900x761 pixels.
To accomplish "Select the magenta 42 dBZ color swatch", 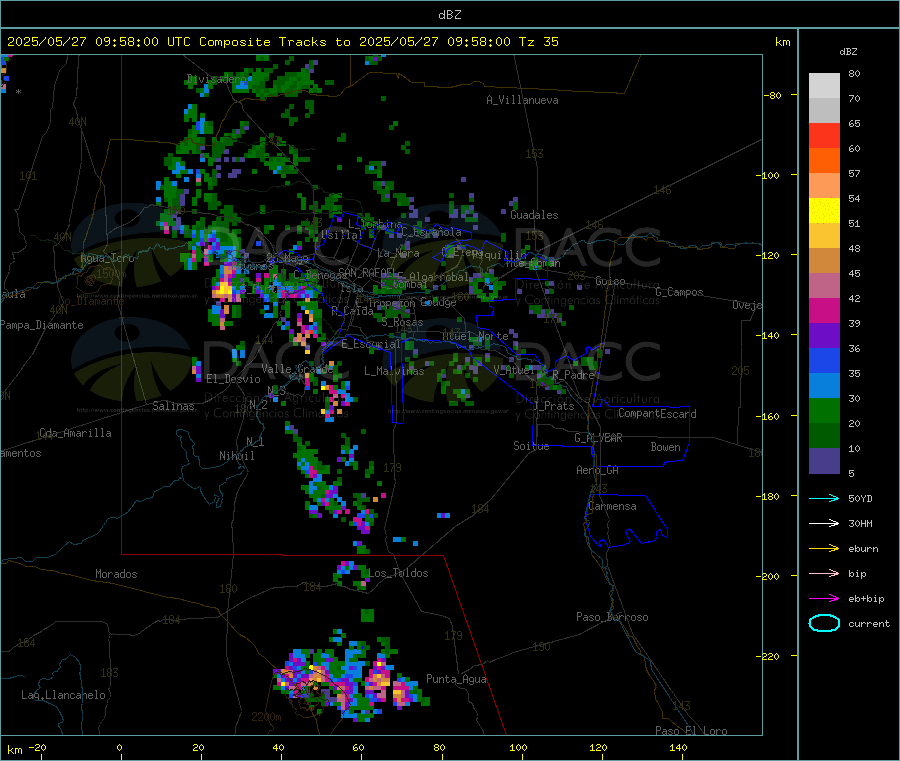I will (824, 310).
